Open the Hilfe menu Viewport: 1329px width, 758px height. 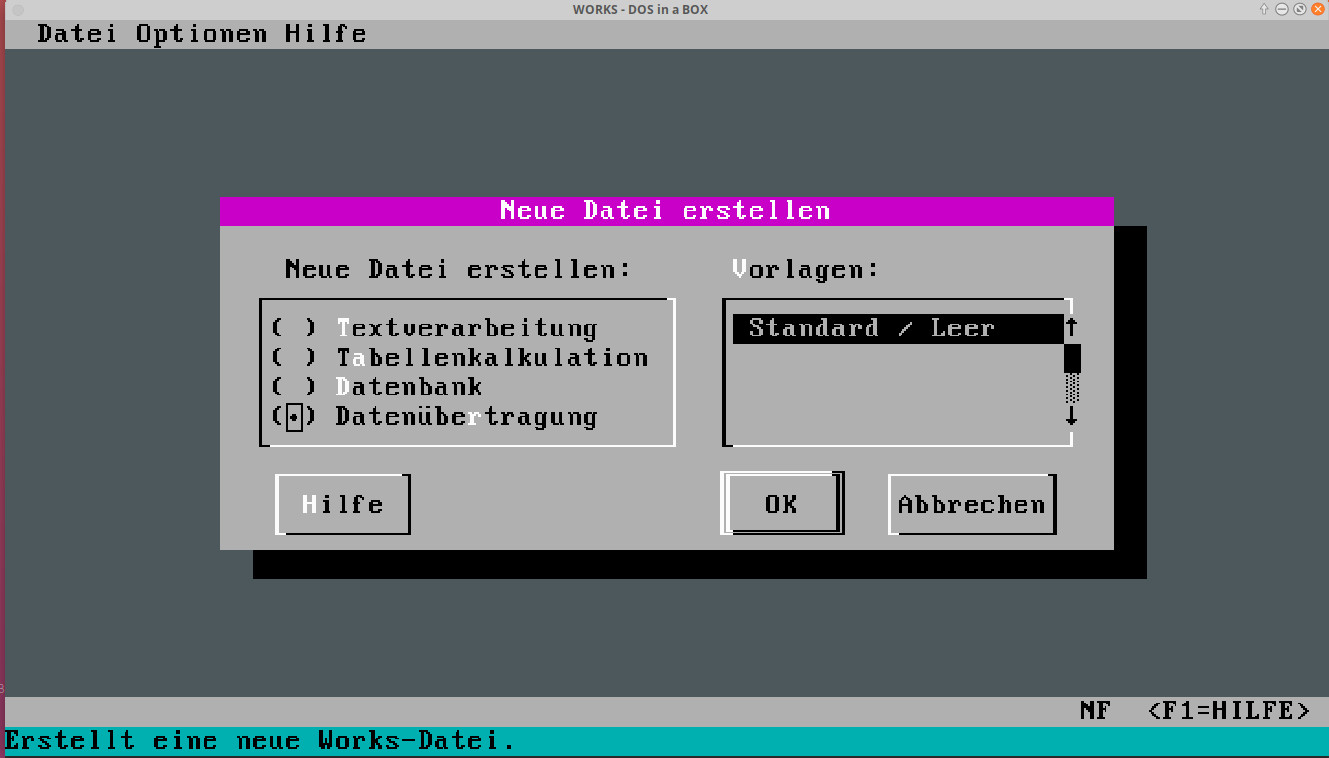click(x=326, y=34)
